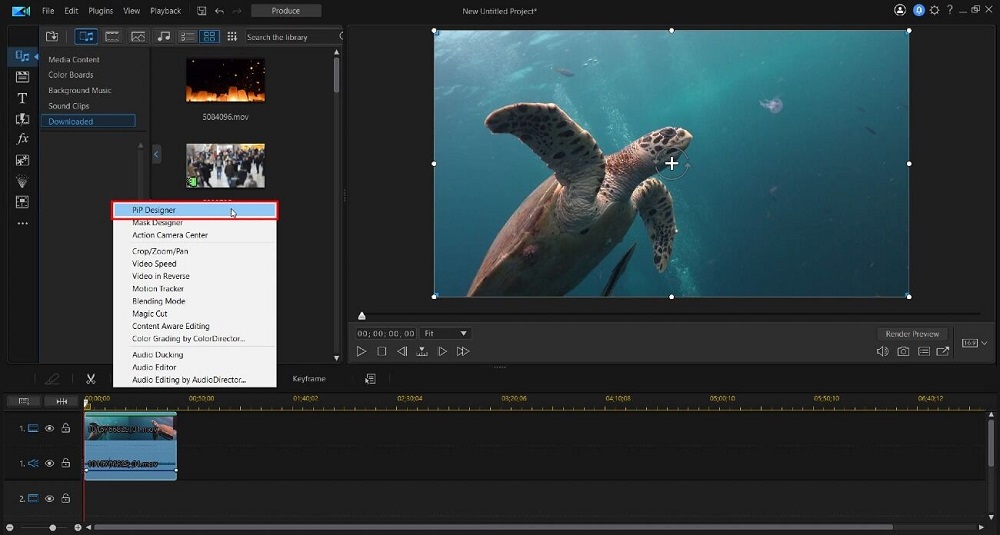1000x535 pixels.
Task: Toggle visibility of video track 1
Action: pos(49,429)
